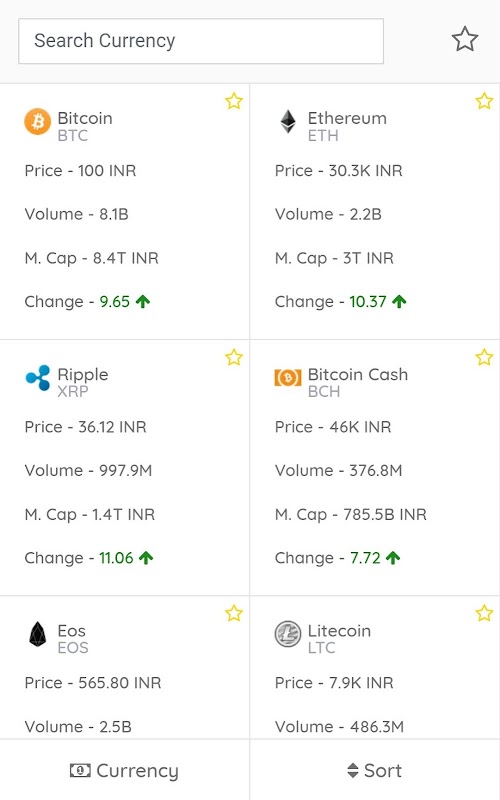Show favorites via top star icon
500x800 pixels.
click(465, 40)
